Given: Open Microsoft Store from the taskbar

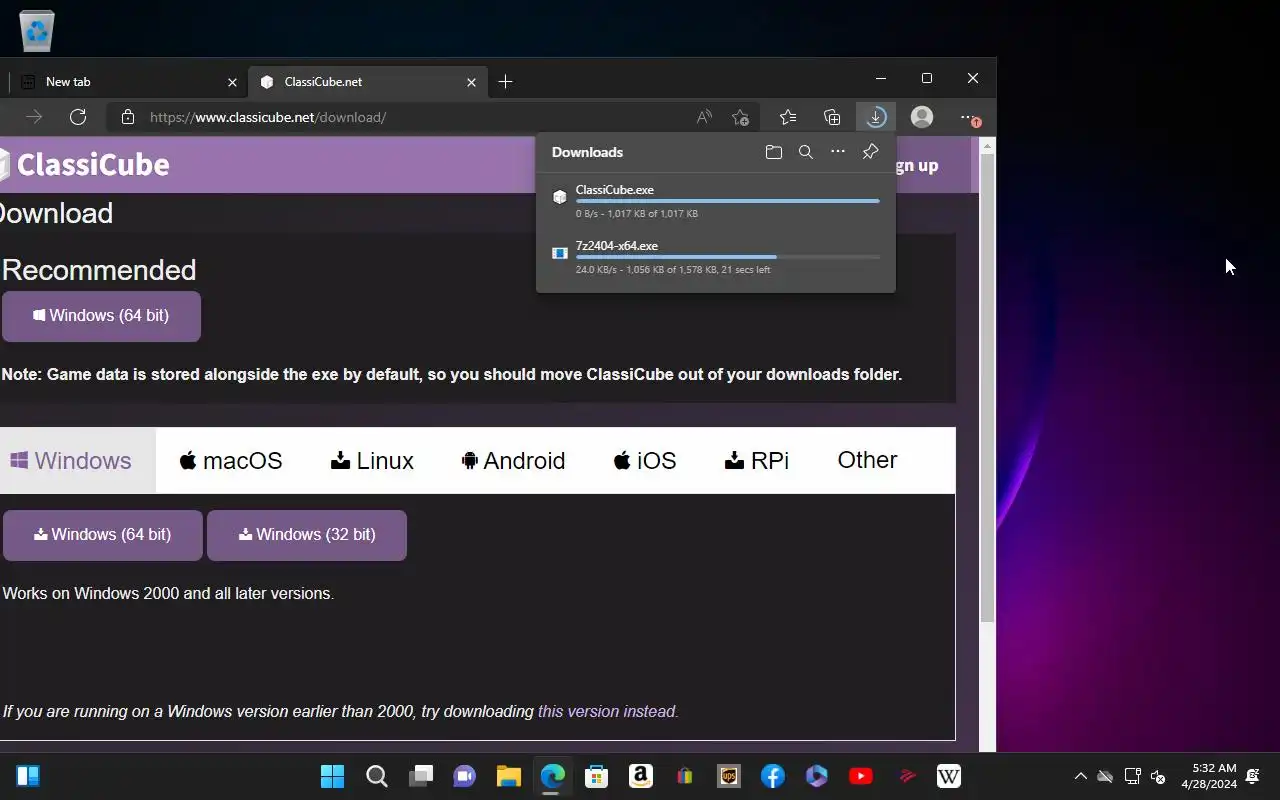Looking at the screenshot, I should [x=596, y=776].
